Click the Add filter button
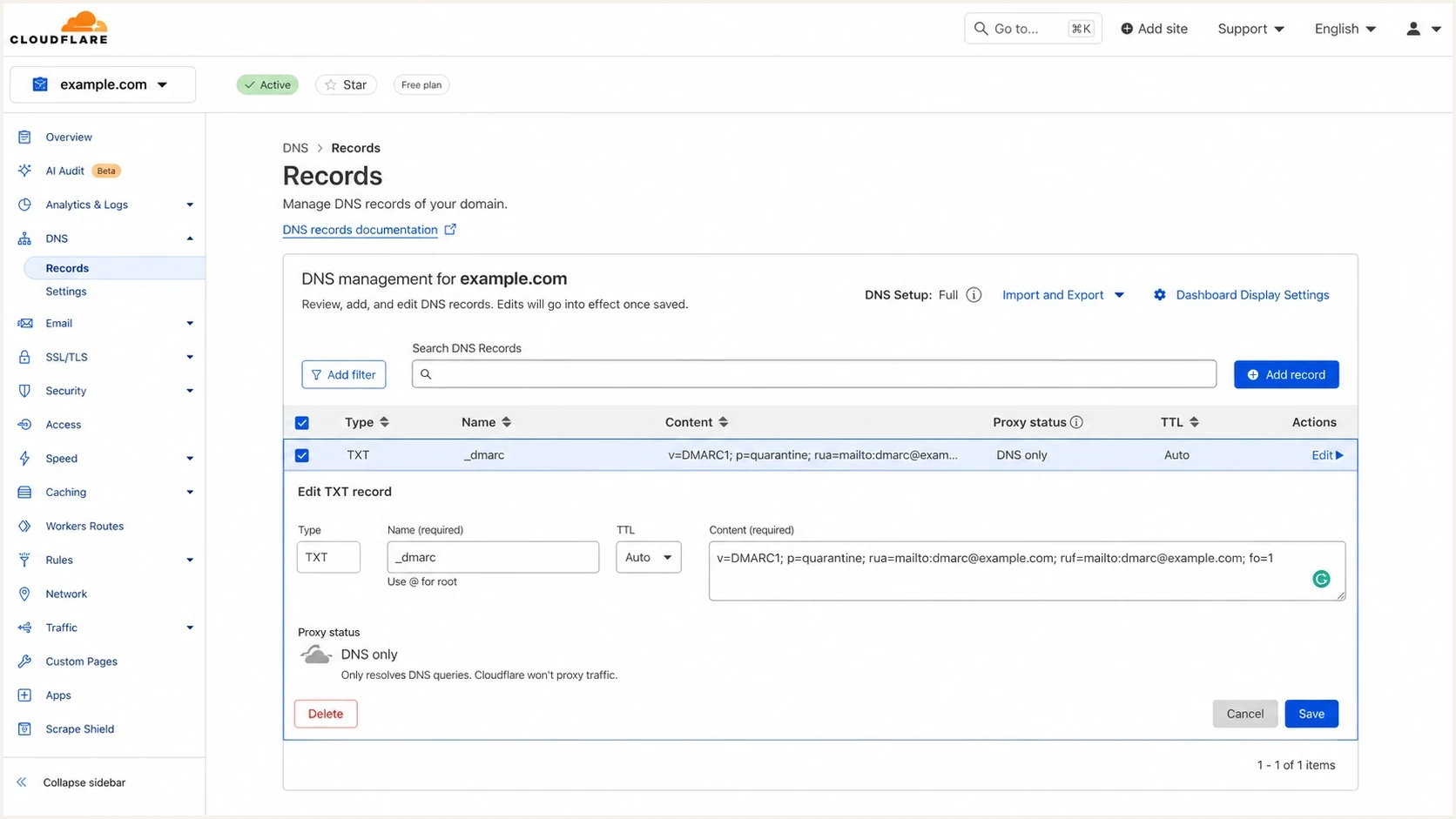Image resolution: width=1456 pixels, height=819 pixels. [344, 374]
